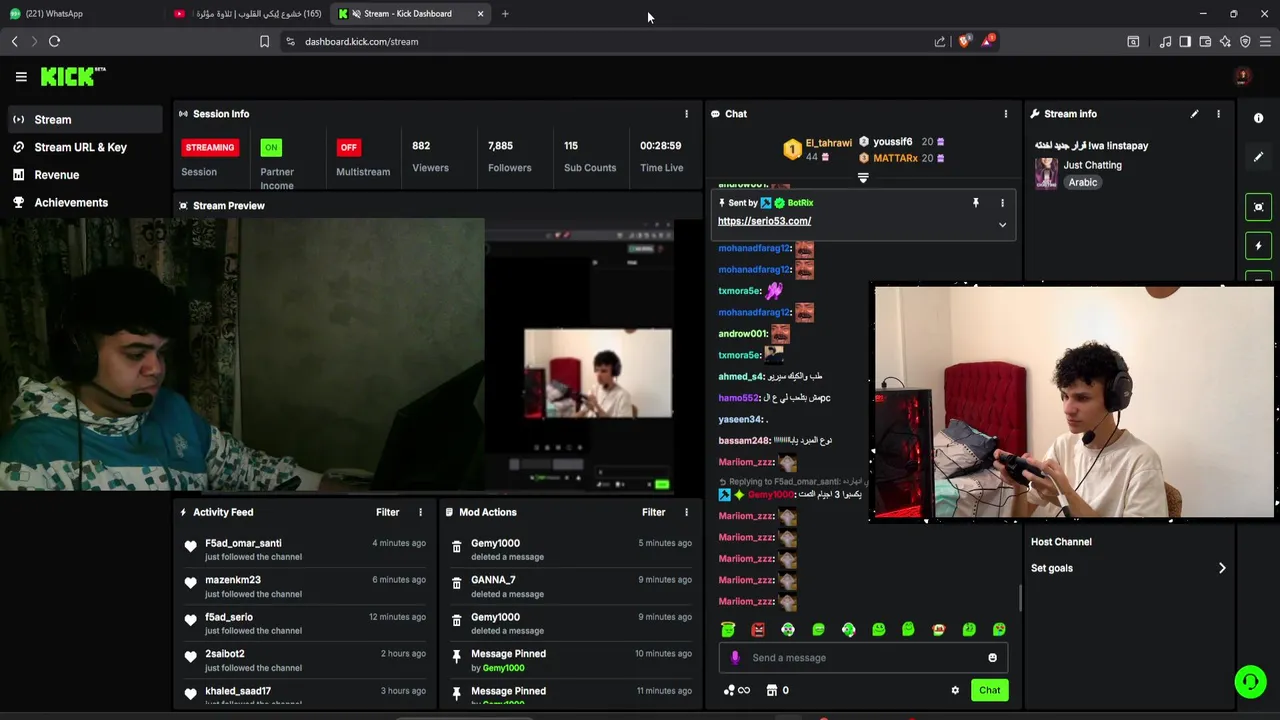Click the chat scrollbar

click(1020, 597)
